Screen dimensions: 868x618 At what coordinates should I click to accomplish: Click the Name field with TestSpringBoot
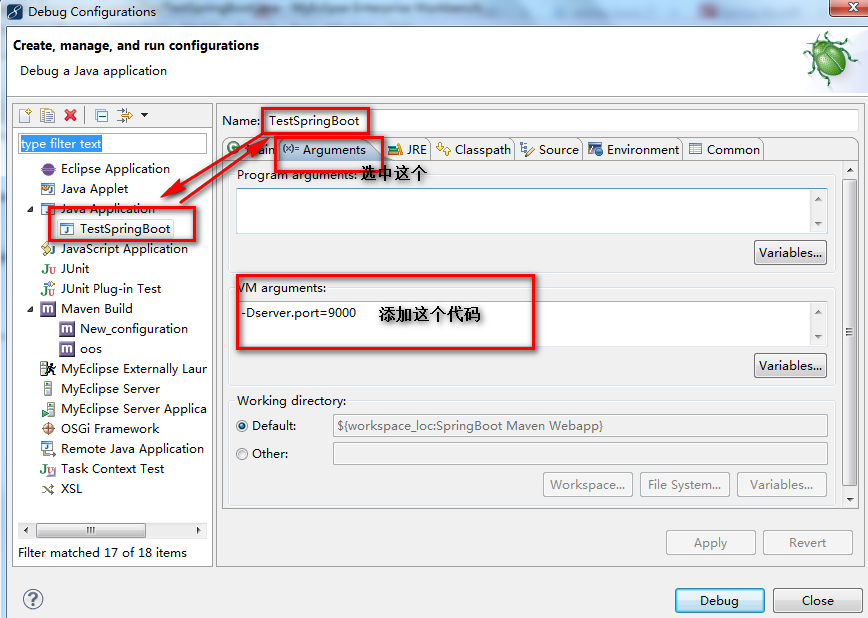[x=559, y=121]
